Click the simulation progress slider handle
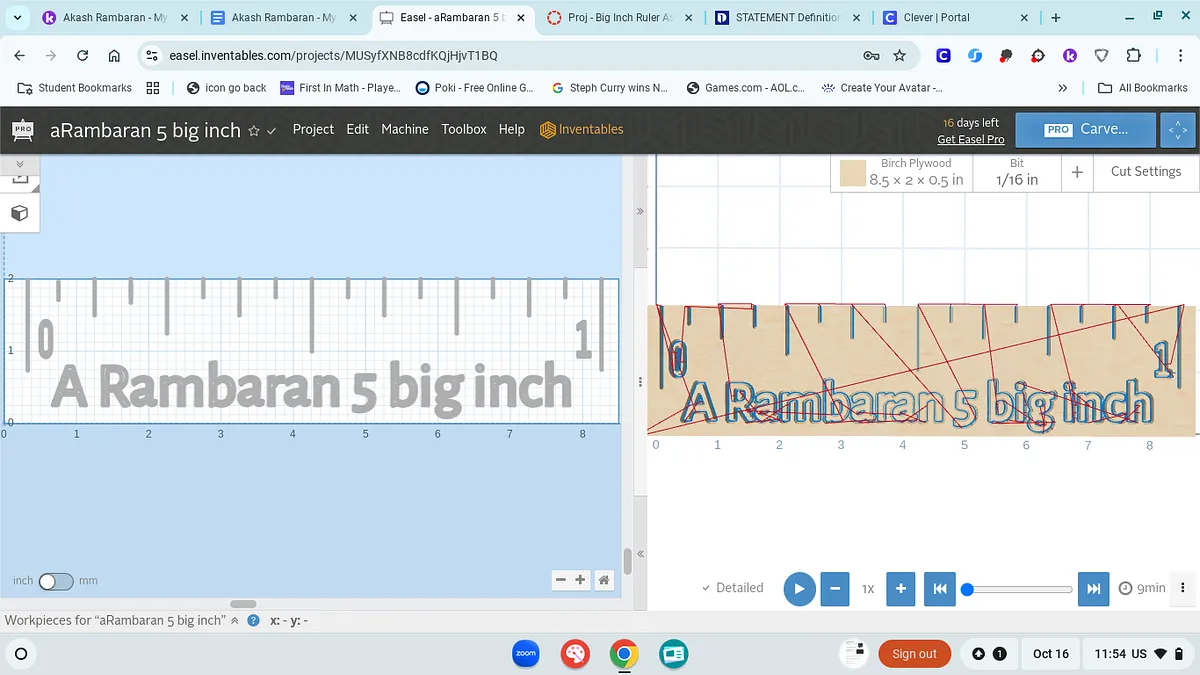Viewport: 1200px width, 675px height. coord(967,589)
